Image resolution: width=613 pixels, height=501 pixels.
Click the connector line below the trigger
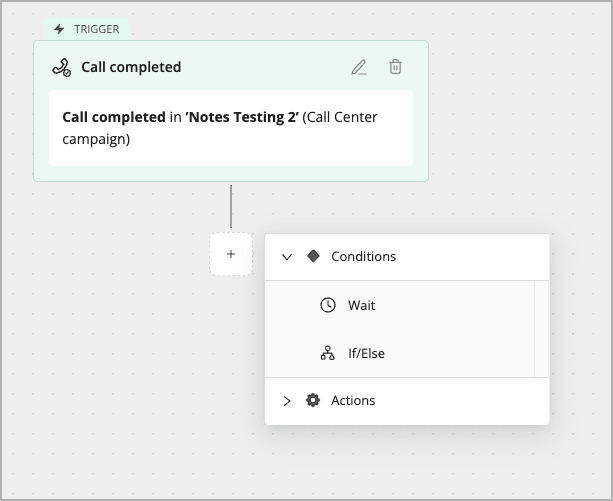point(231,206)
